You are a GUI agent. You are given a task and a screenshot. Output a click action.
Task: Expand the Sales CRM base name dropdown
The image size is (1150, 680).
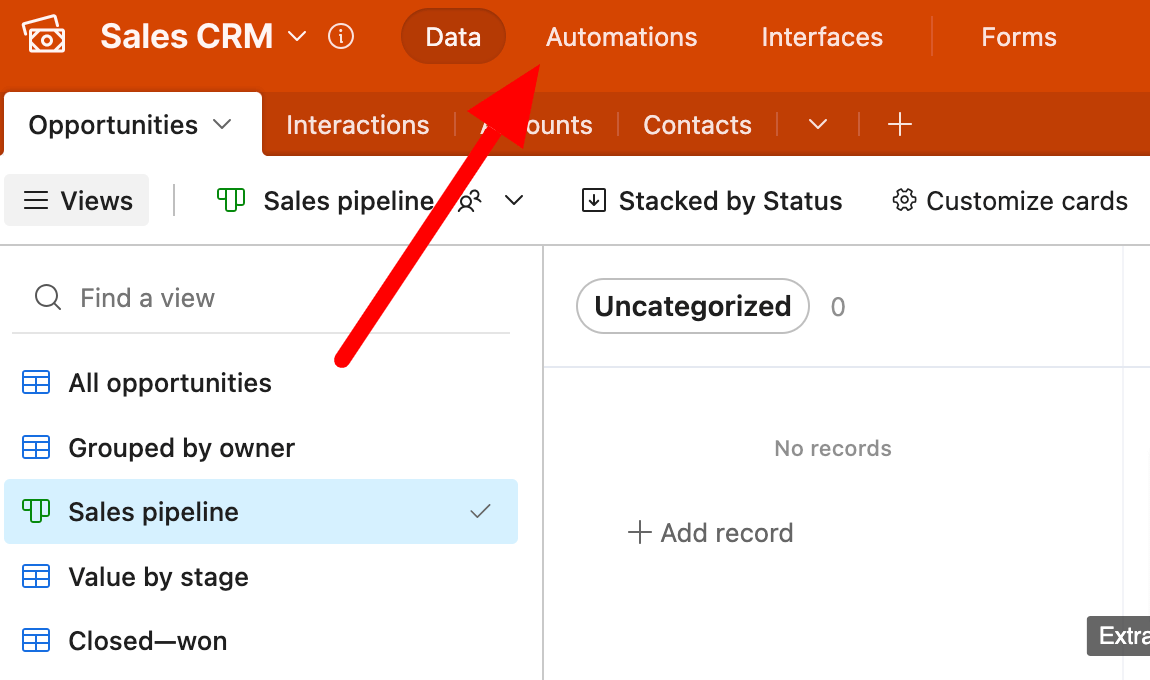(x=297, y=36)
